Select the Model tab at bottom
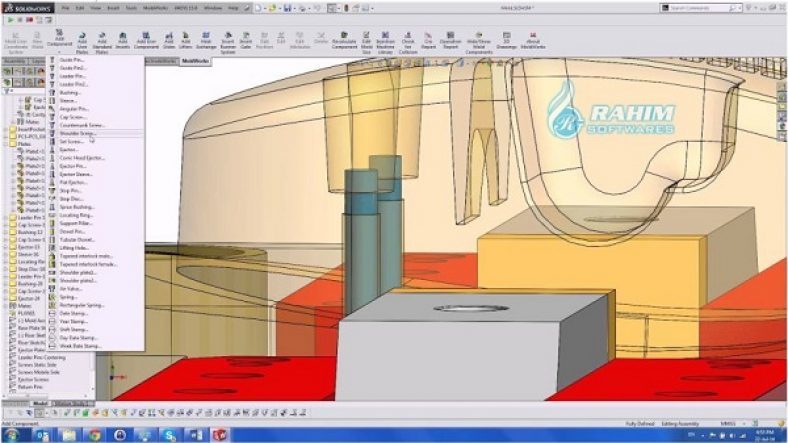The width and height of the screenshot is (788, 443). (x=40, y=403)
